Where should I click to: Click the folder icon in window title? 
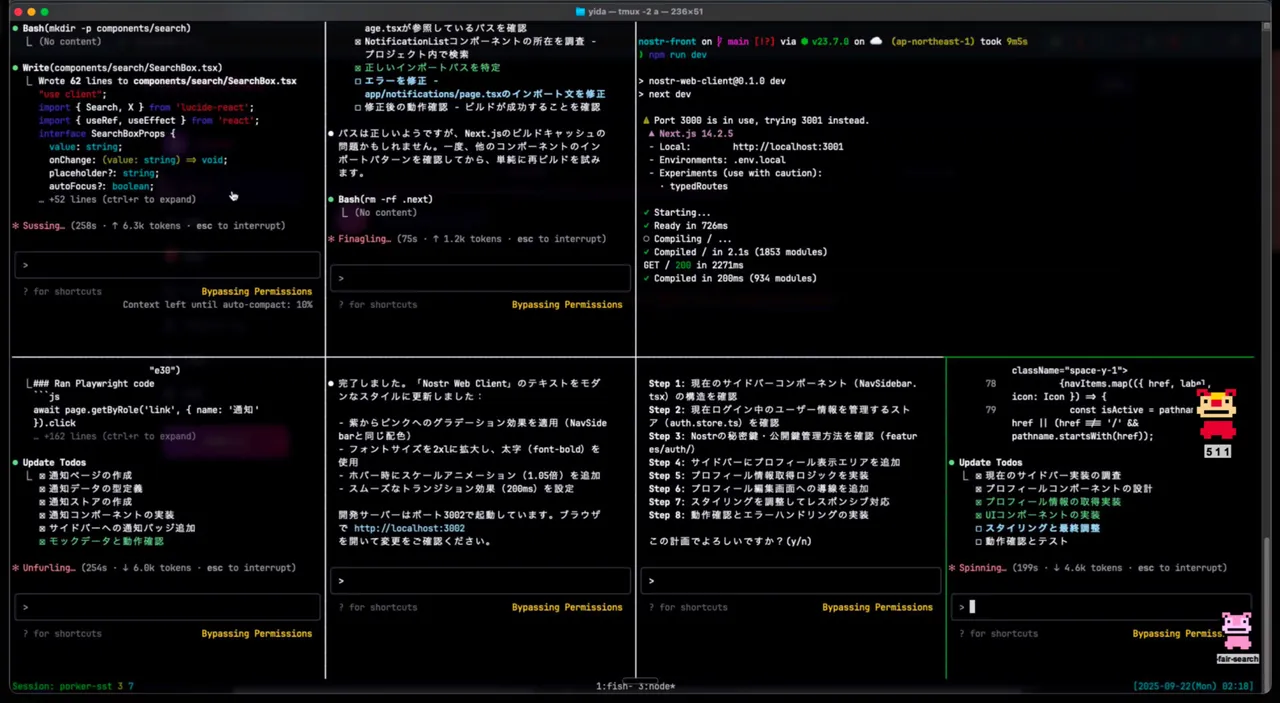tap(581, 11)
